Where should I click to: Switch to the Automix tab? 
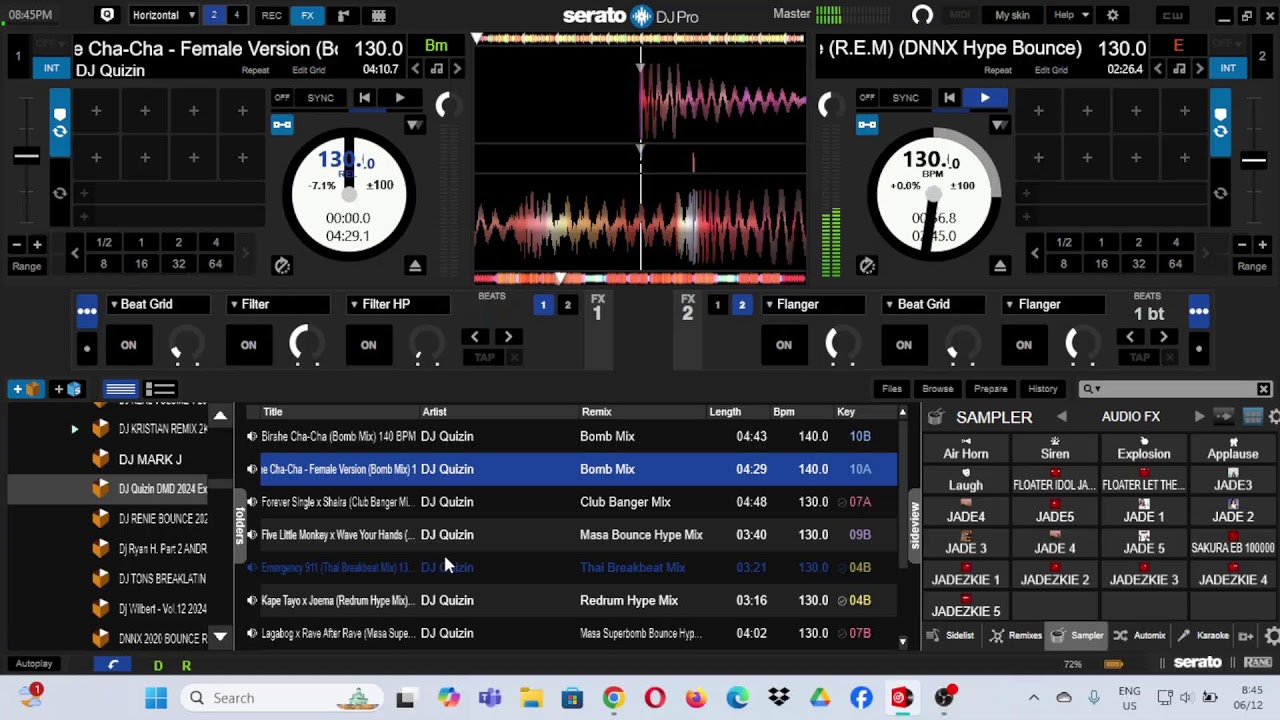1140,635
